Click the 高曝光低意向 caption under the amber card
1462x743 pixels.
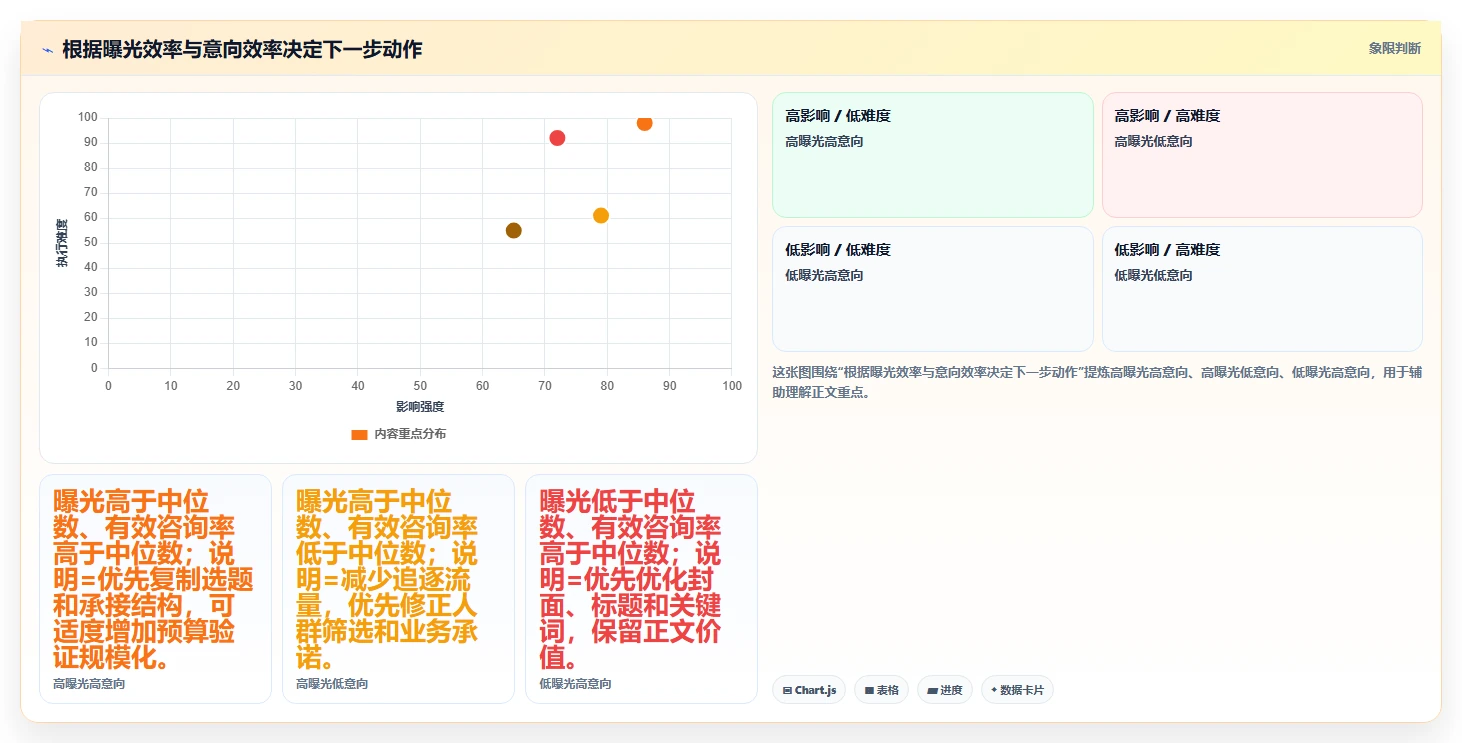click(332, 684)
